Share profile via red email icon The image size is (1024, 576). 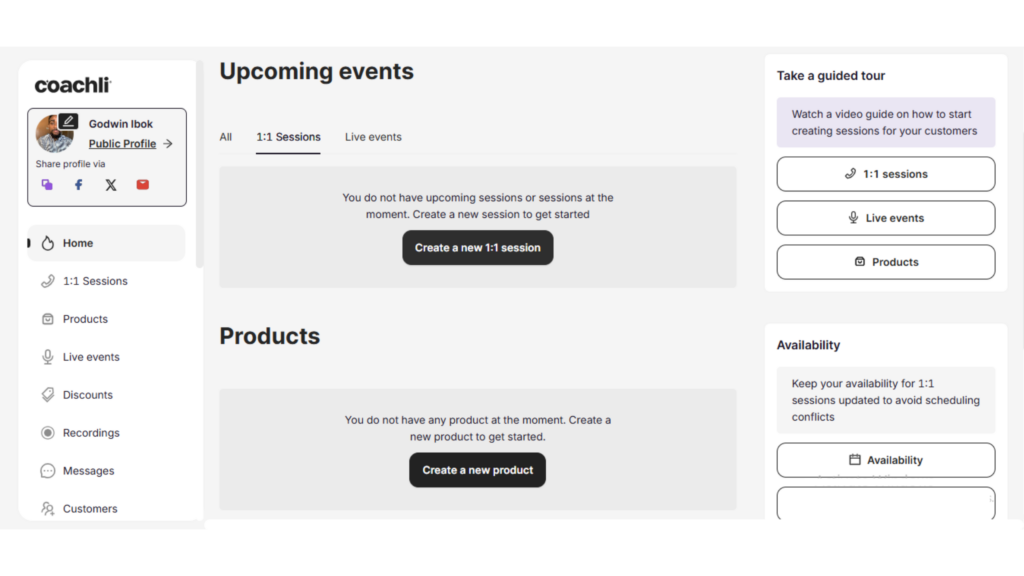pyautogui.click(x=142, y=185)
